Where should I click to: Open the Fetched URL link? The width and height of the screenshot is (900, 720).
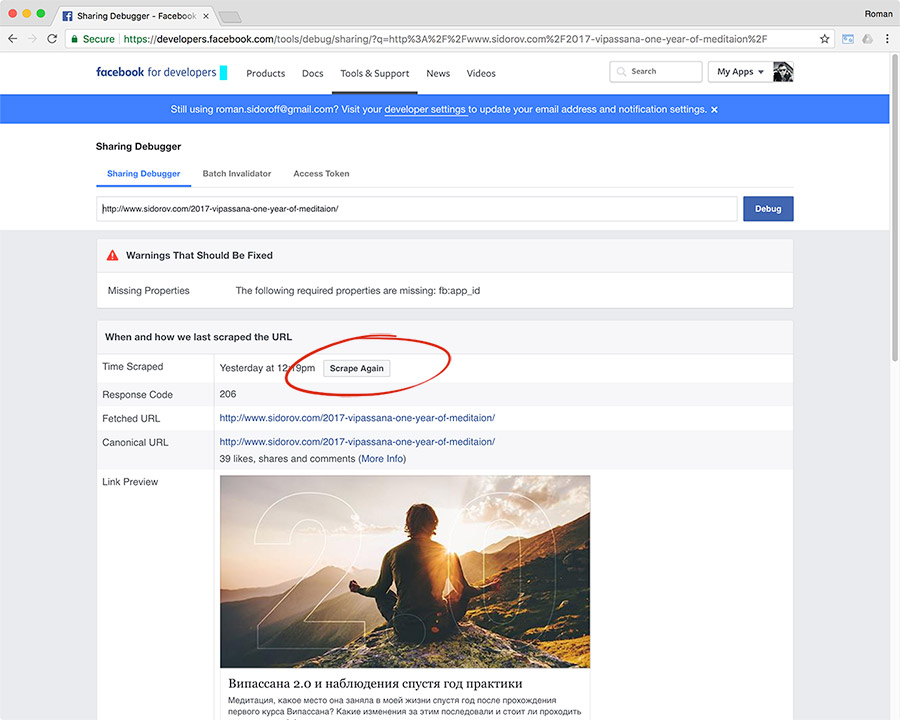coord(357,418)
